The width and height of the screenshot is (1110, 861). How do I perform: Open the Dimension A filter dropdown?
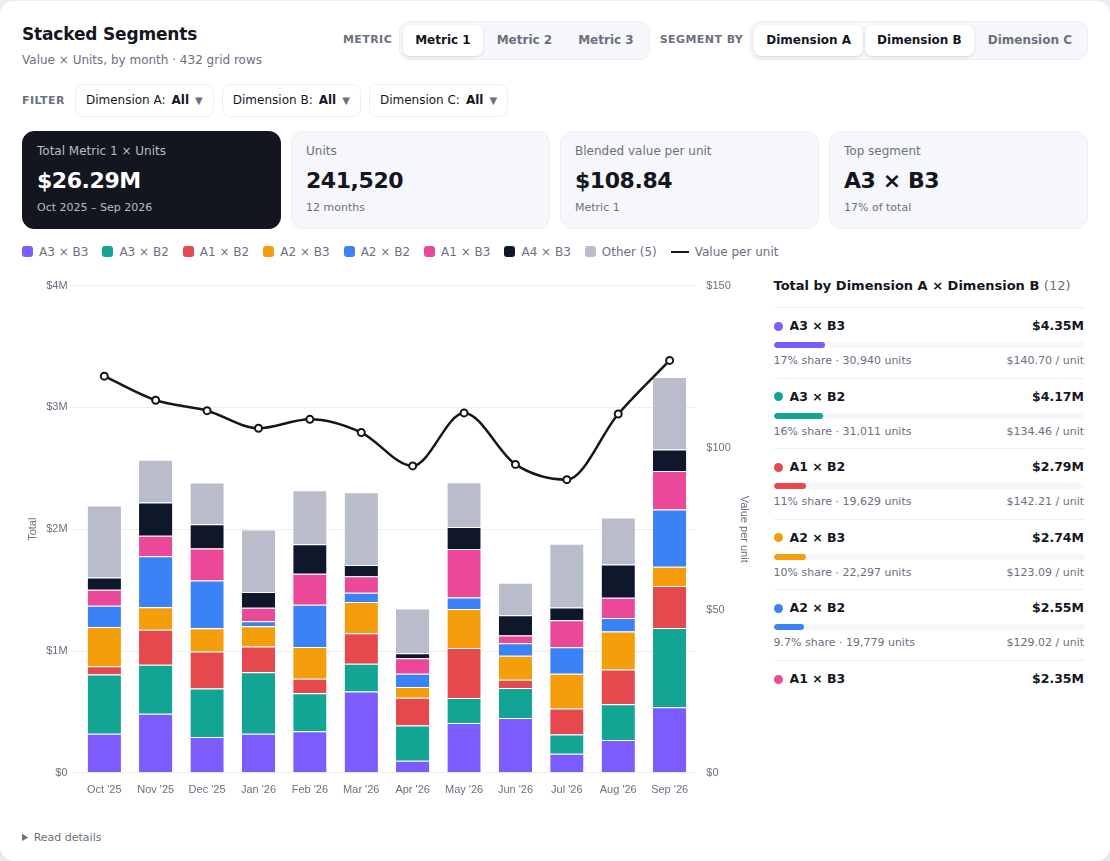click(144, 100)
